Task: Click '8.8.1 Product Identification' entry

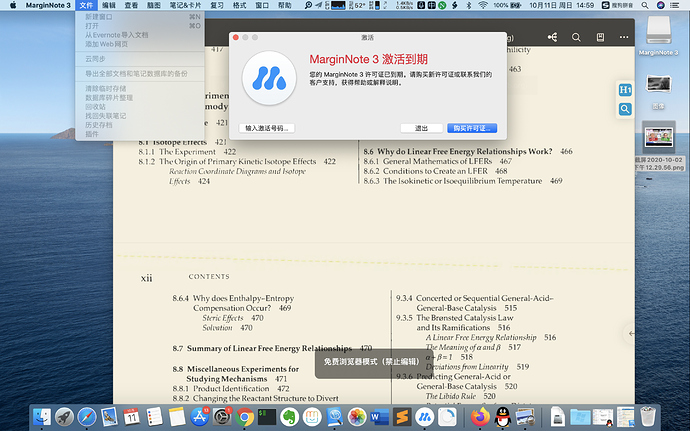Action: (220, 388)
